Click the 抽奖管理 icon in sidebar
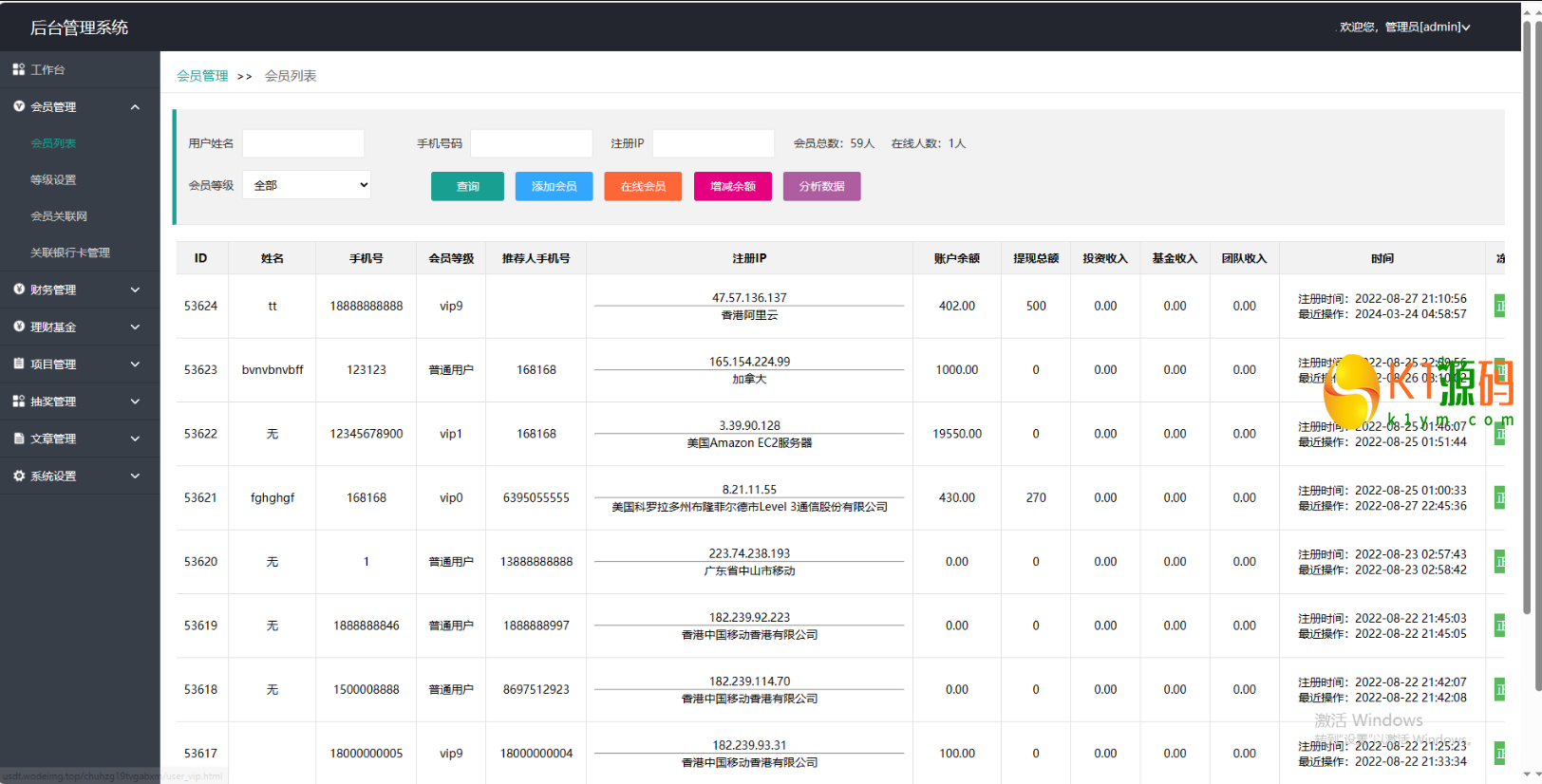Viewport: 1542px width, 784px height. point(18,401)
